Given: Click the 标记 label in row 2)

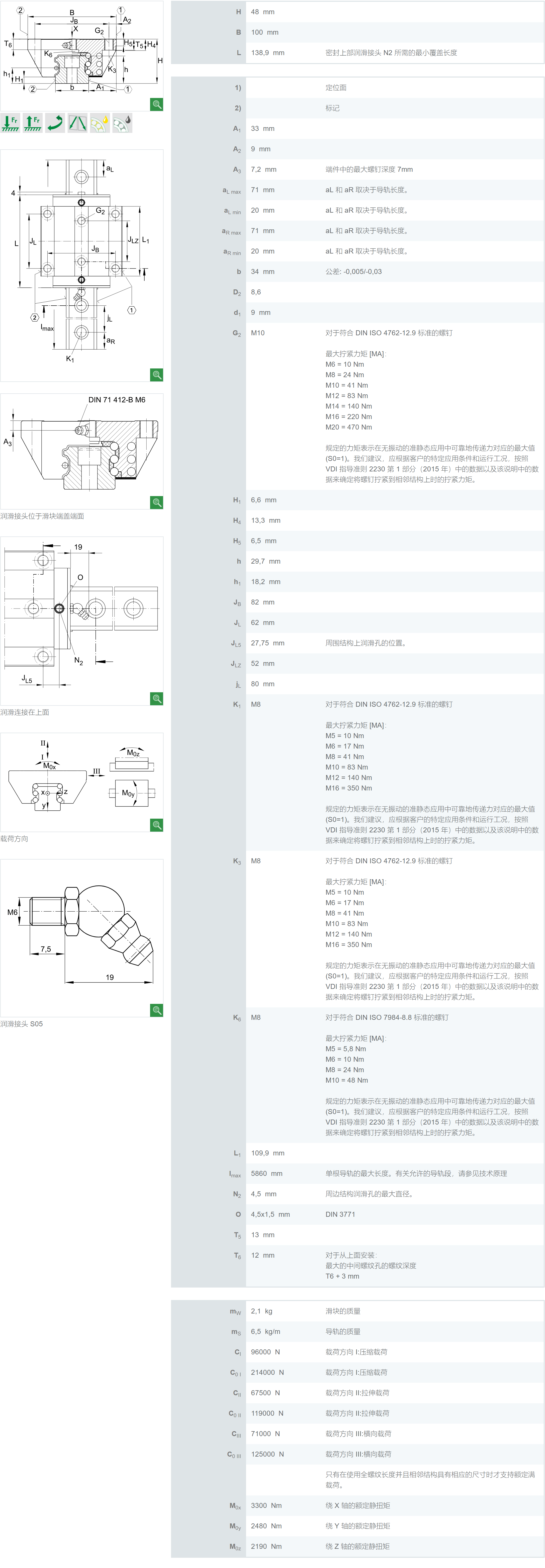Looking at the screenshot, I should pos(333,108).
